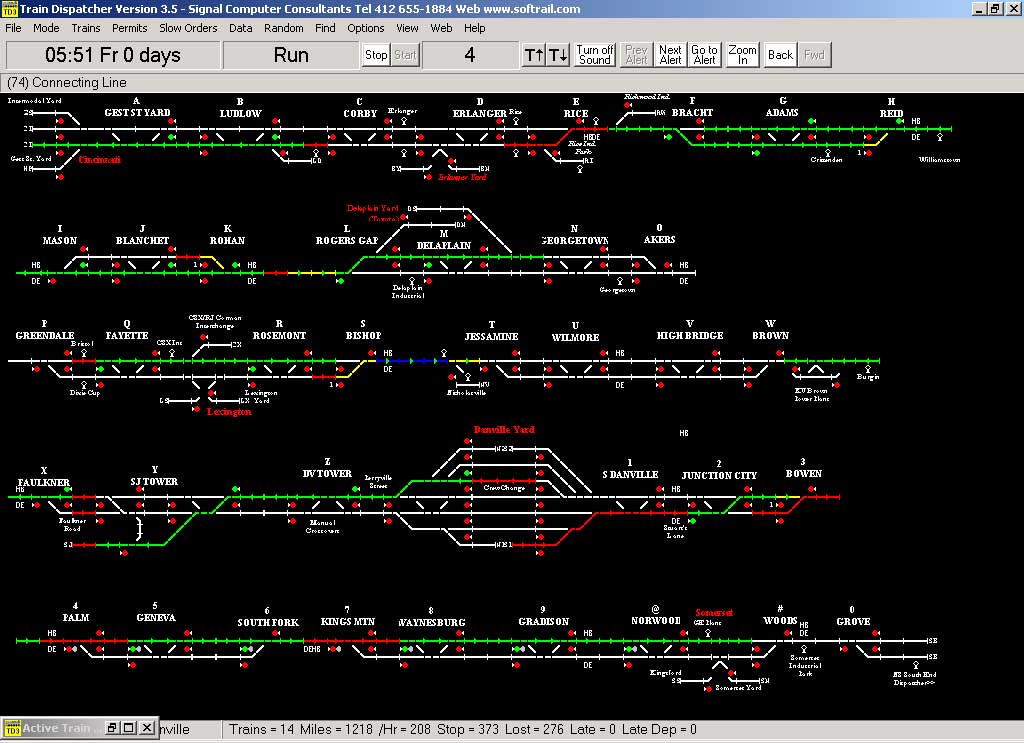Click the Go to Alert button
The width and height of the screenshot is (1024, 743).
[x=704, y=55]
